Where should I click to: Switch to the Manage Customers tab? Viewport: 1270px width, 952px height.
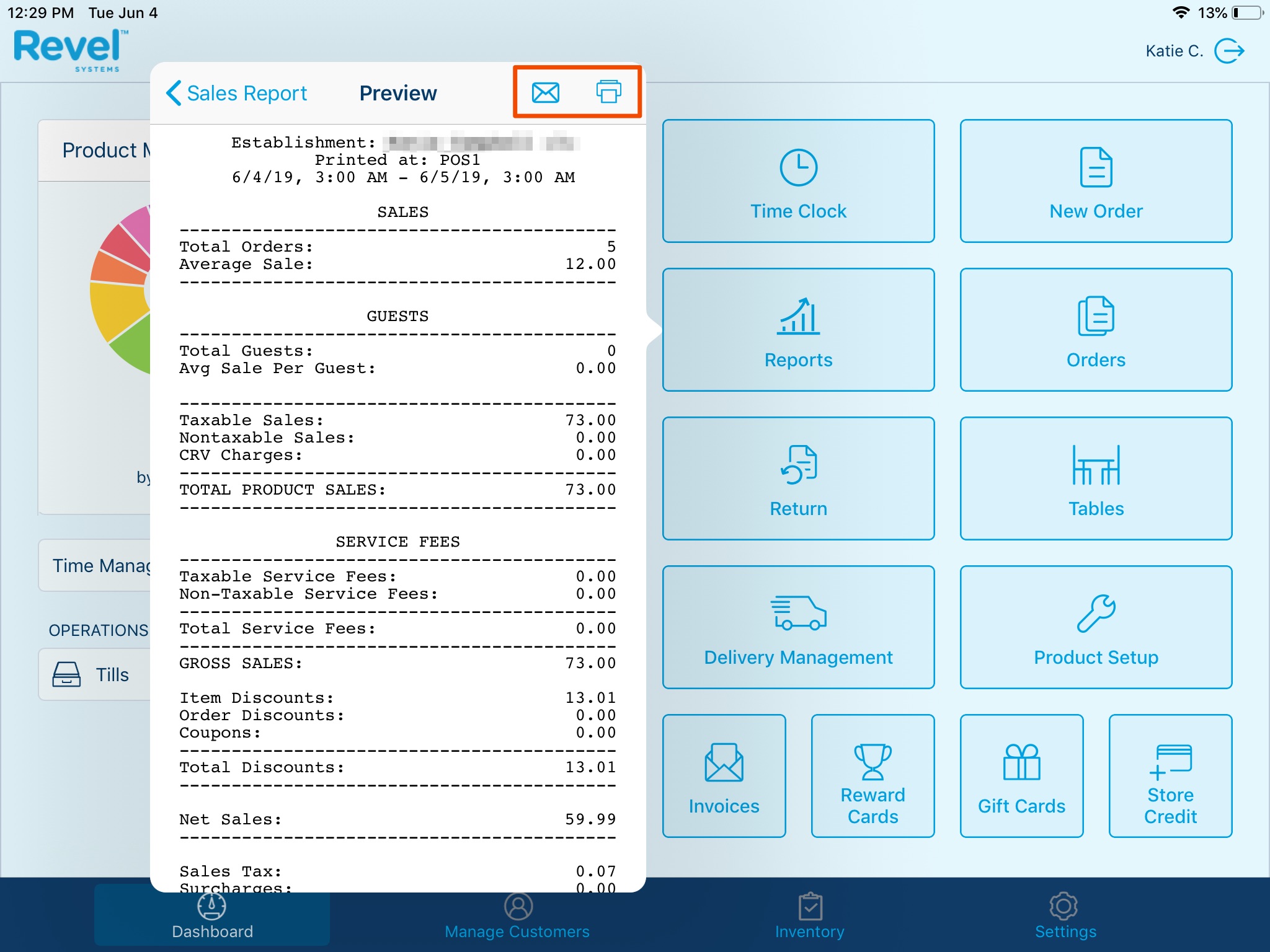click(517, 916)
